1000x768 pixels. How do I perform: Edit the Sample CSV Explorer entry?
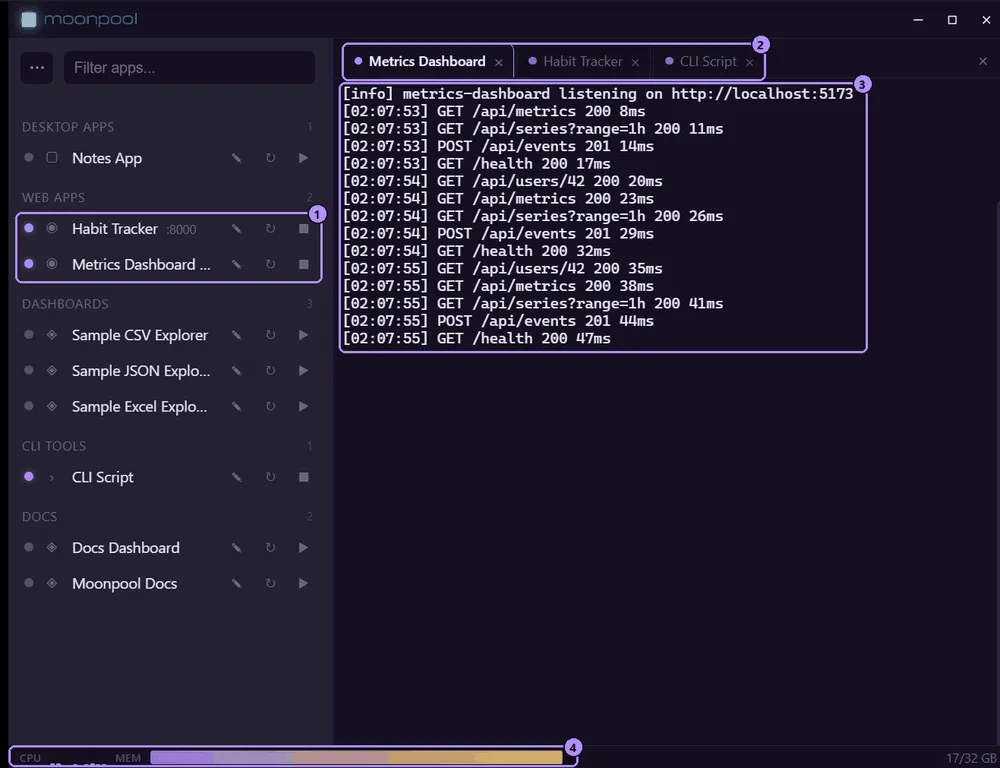point(237,336)
